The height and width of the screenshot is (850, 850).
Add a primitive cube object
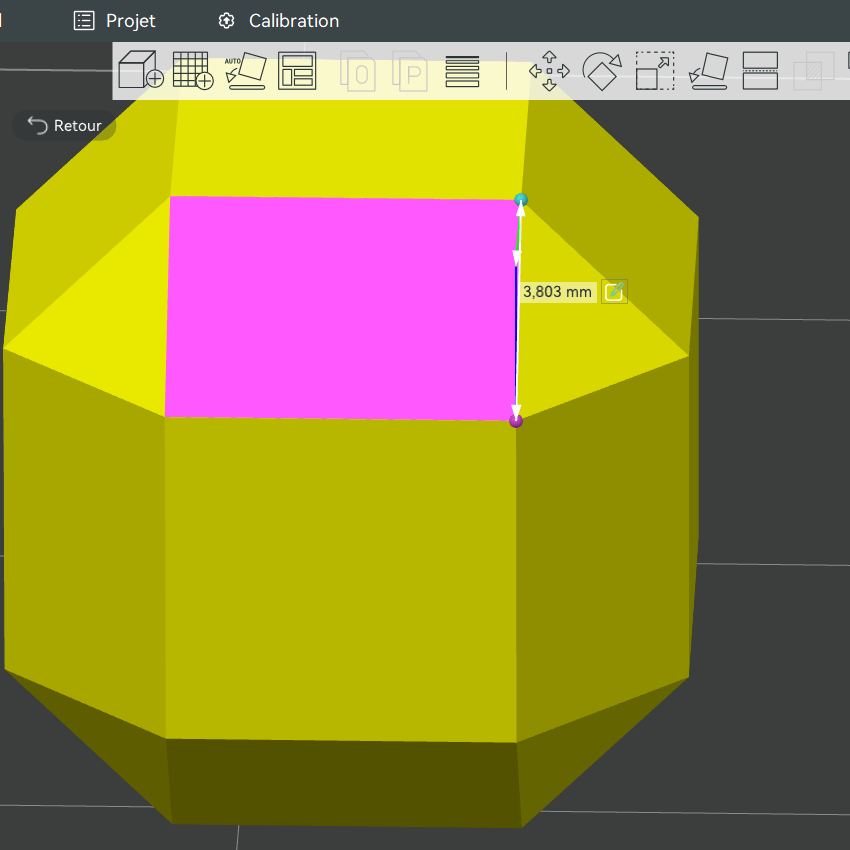click(x=140, y=70)
